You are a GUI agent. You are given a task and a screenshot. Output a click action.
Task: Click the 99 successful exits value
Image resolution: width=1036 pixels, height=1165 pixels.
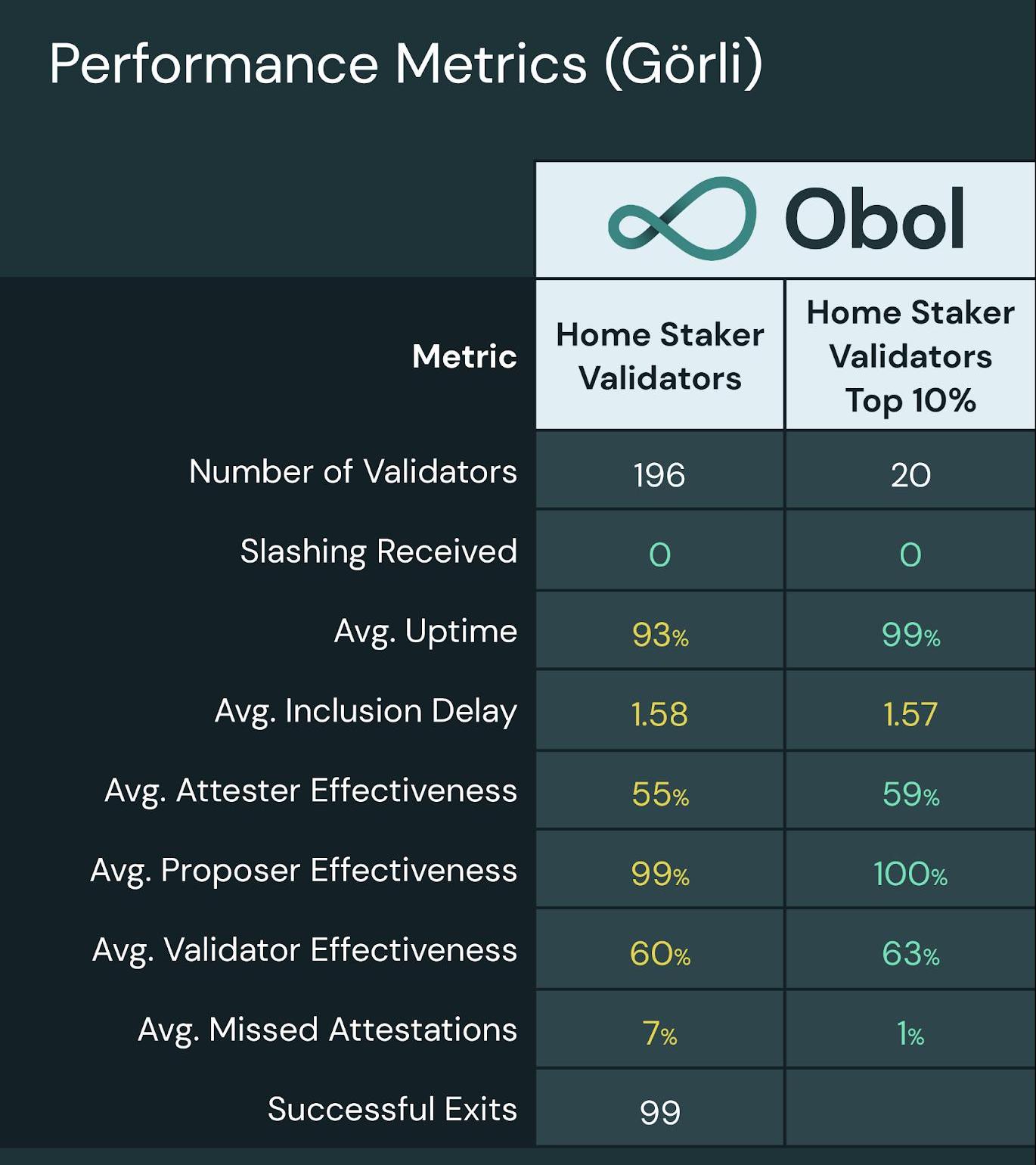659,1112
